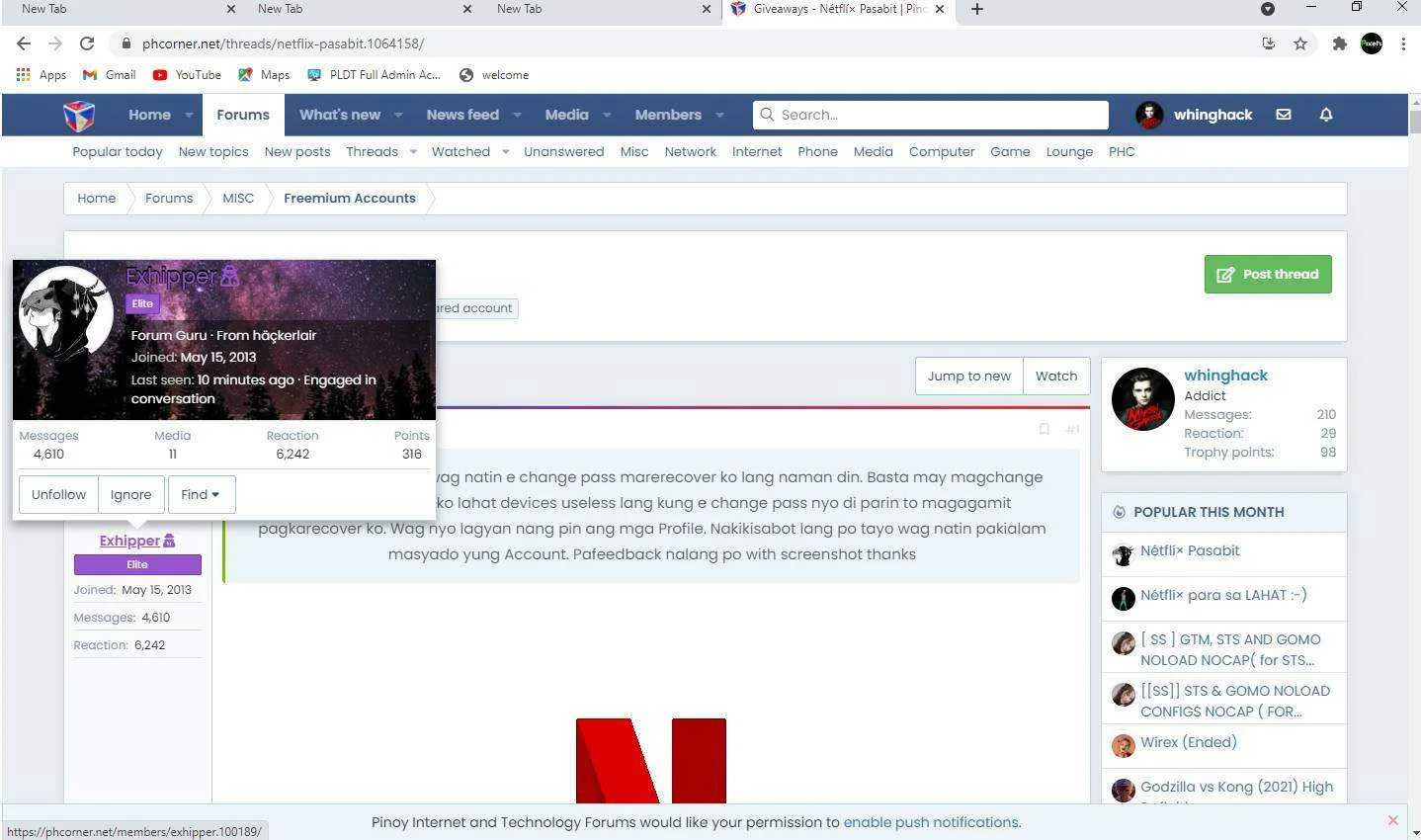Open the Chrome three-dot menu
This screenshot has width=1421, height=840.
1403,43
